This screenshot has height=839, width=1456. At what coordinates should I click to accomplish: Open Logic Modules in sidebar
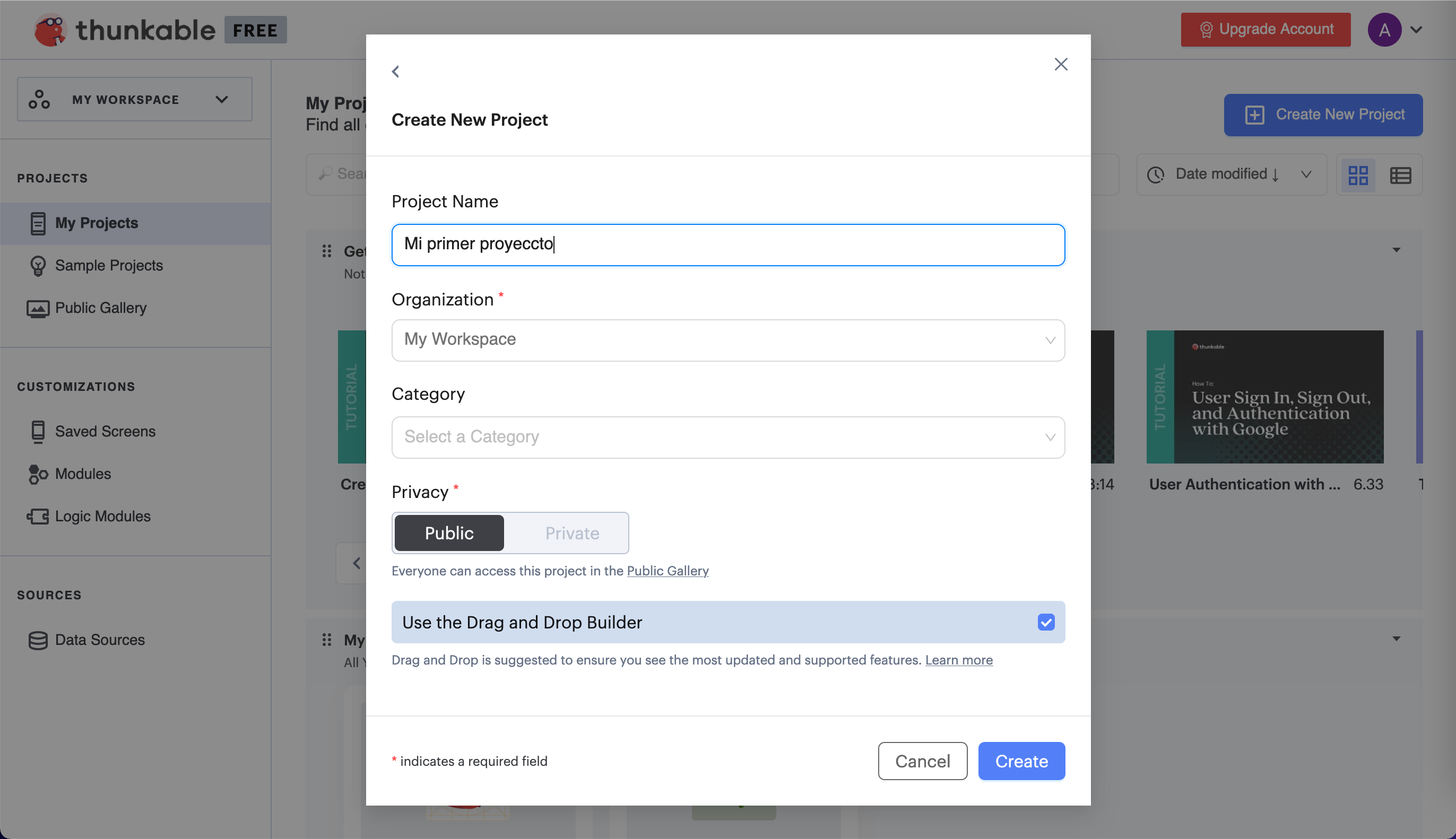(x=102, y=517)
